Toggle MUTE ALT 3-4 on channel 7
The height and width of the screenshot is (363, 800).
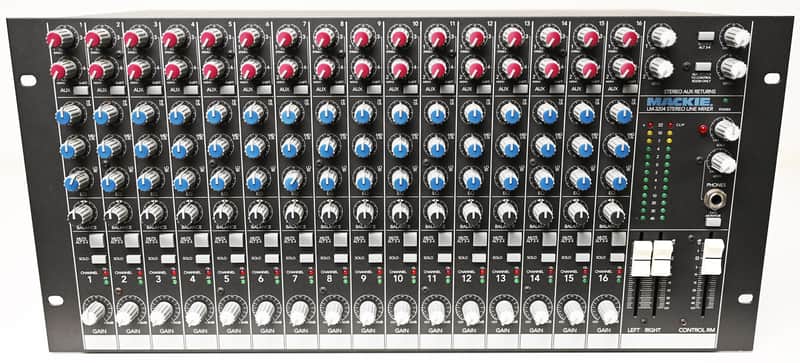coord(306,239)
